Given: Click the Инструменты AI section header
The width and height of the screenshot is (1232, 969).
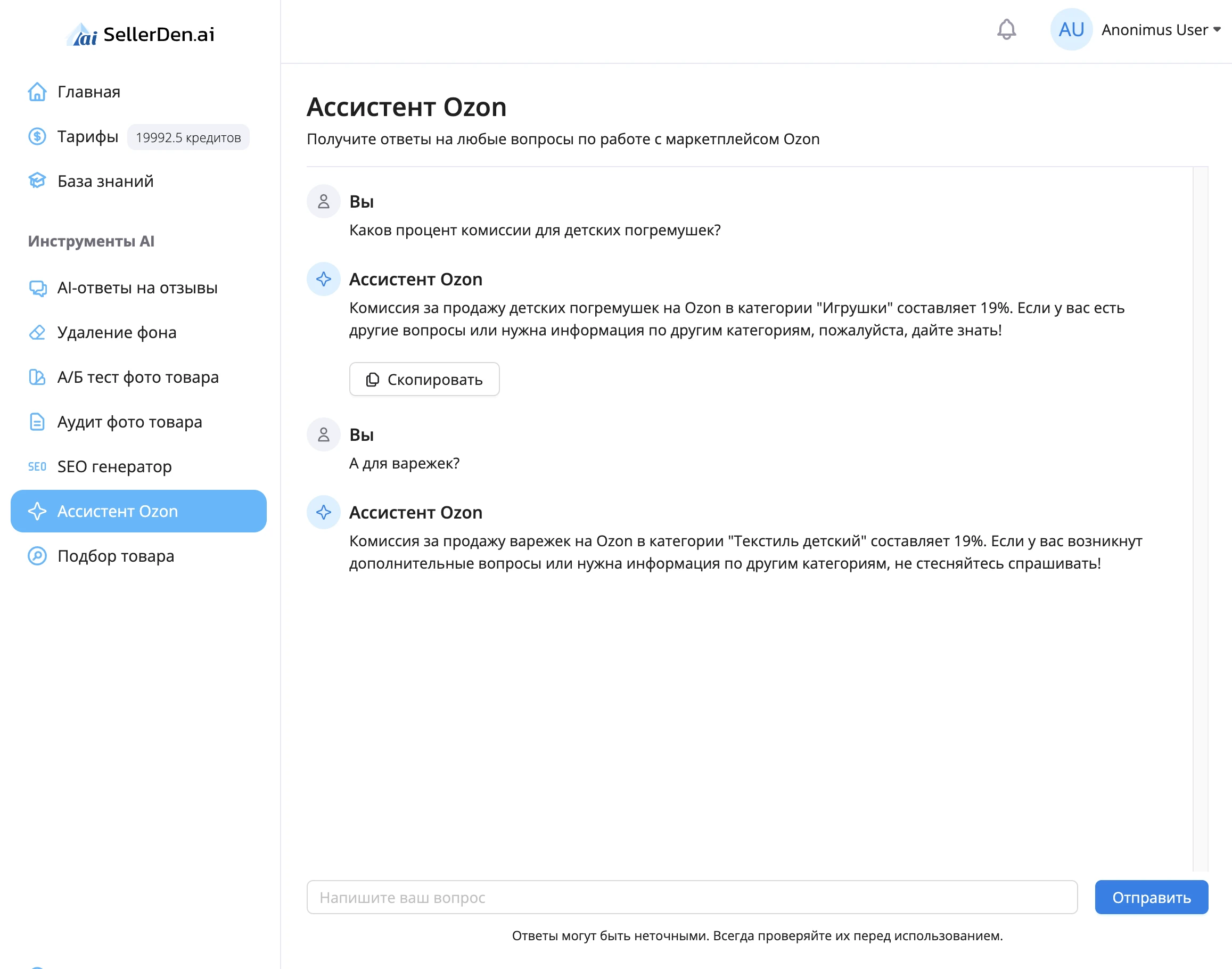Looking at the screenshot, I should [92, 241].
